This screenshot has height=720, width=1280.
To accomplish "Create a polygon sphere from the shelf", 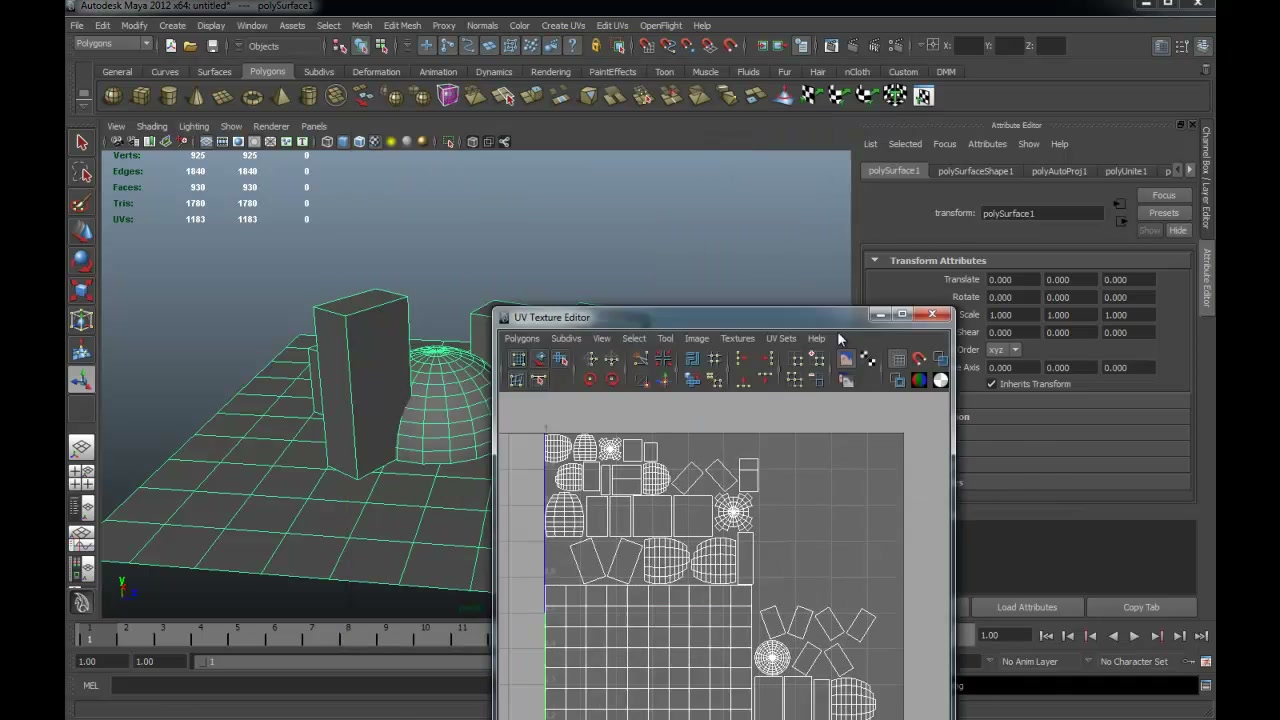I will [113, 96].
